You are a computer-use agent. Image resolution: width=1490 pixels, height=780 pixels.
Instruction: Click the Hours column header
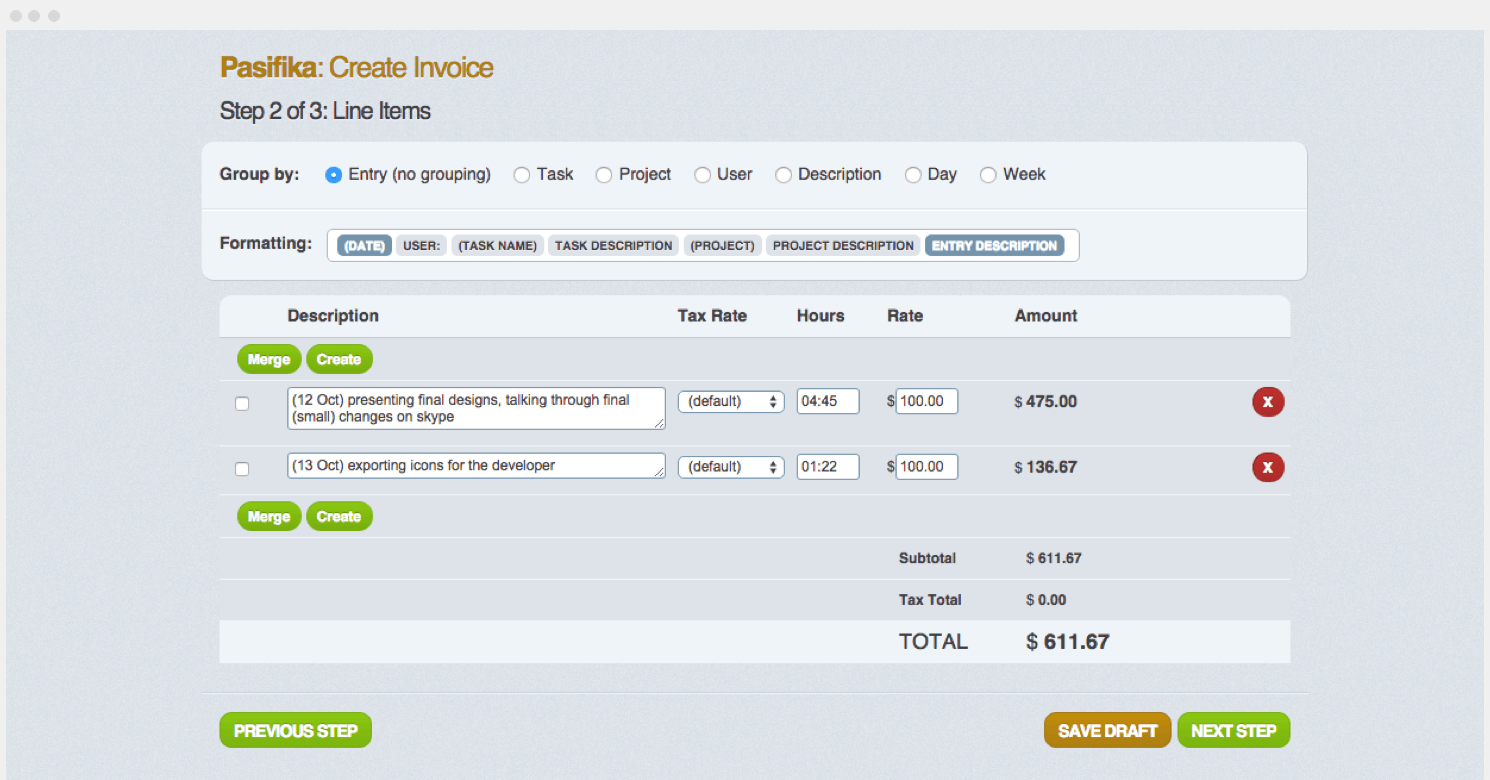(821, 316)
